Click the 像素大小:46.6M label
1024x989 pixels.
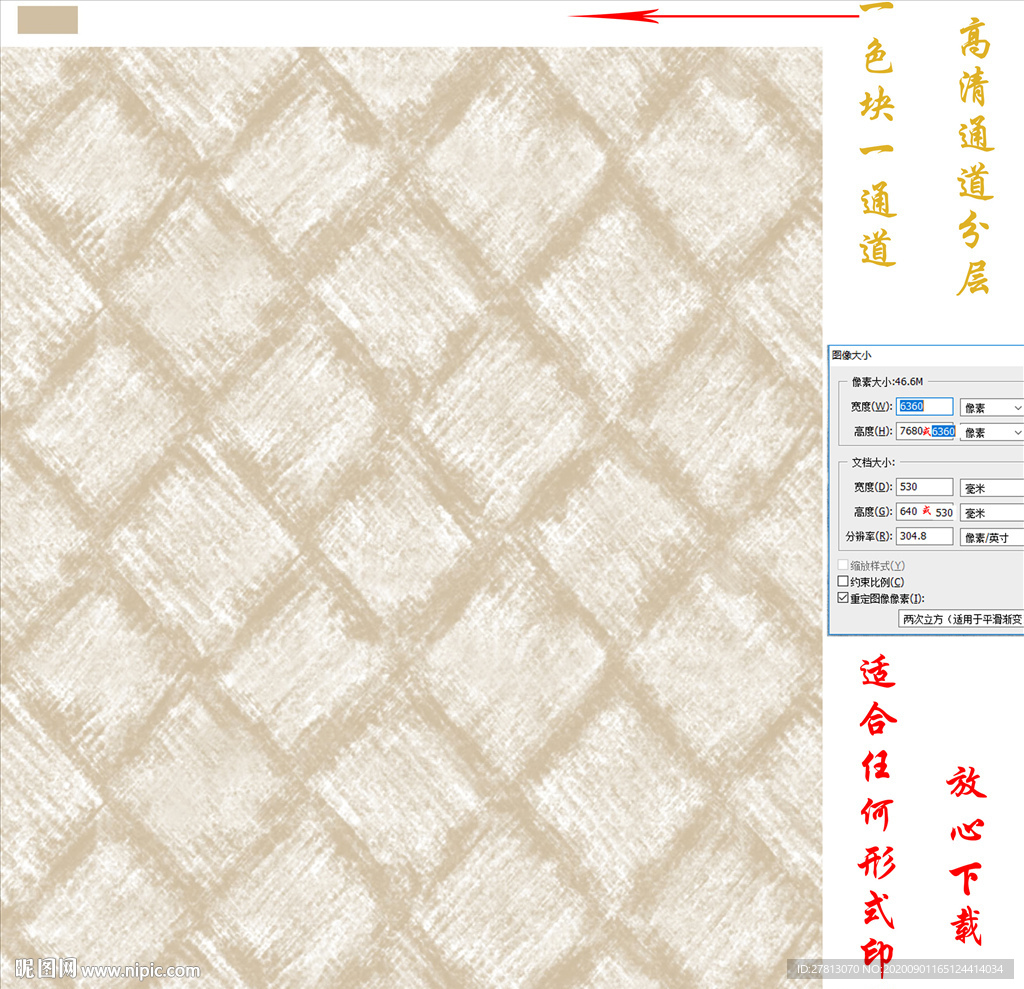(887, 381)
